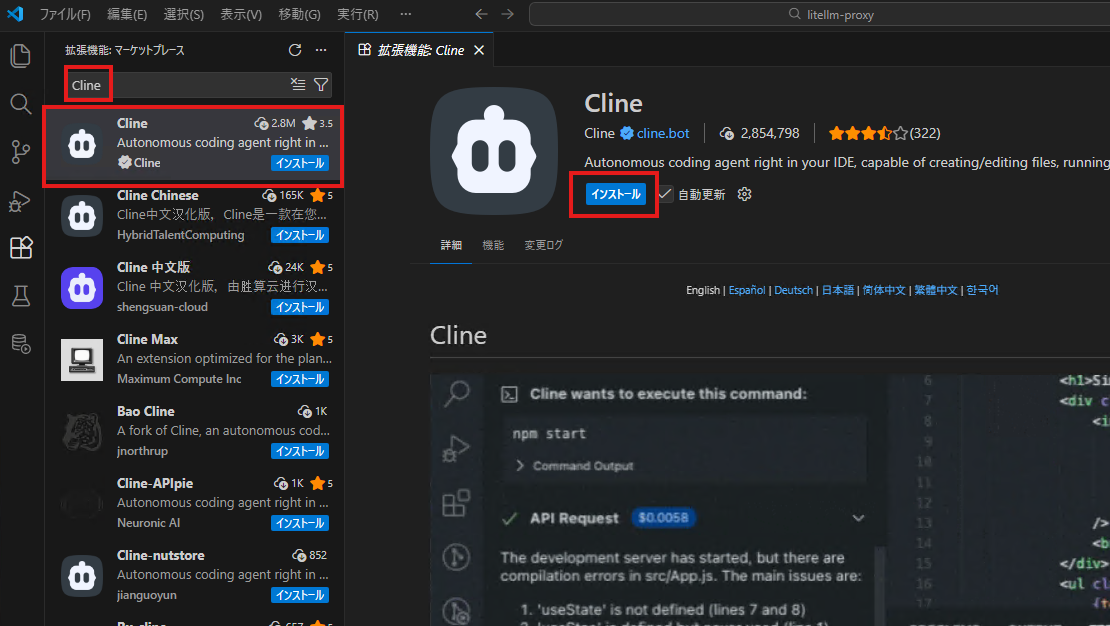The height and width of the screenshot is (626, 1110).
Task: Open the 選択(S) menu
Action: [184, 14]
